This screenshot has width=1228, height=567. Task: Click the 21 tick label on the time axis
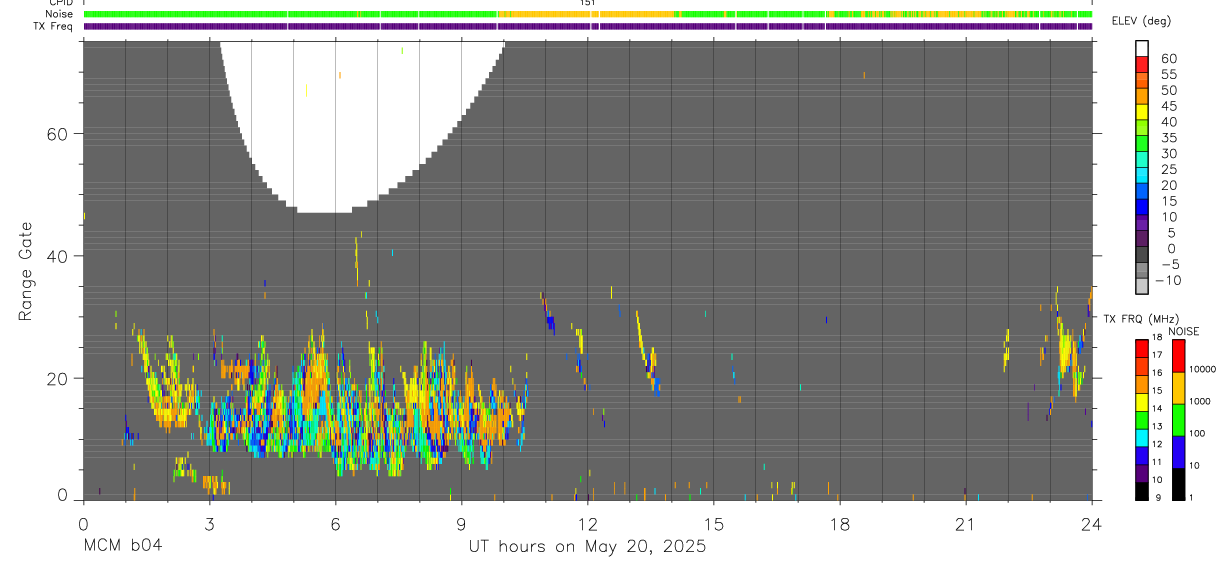(966, 523)
